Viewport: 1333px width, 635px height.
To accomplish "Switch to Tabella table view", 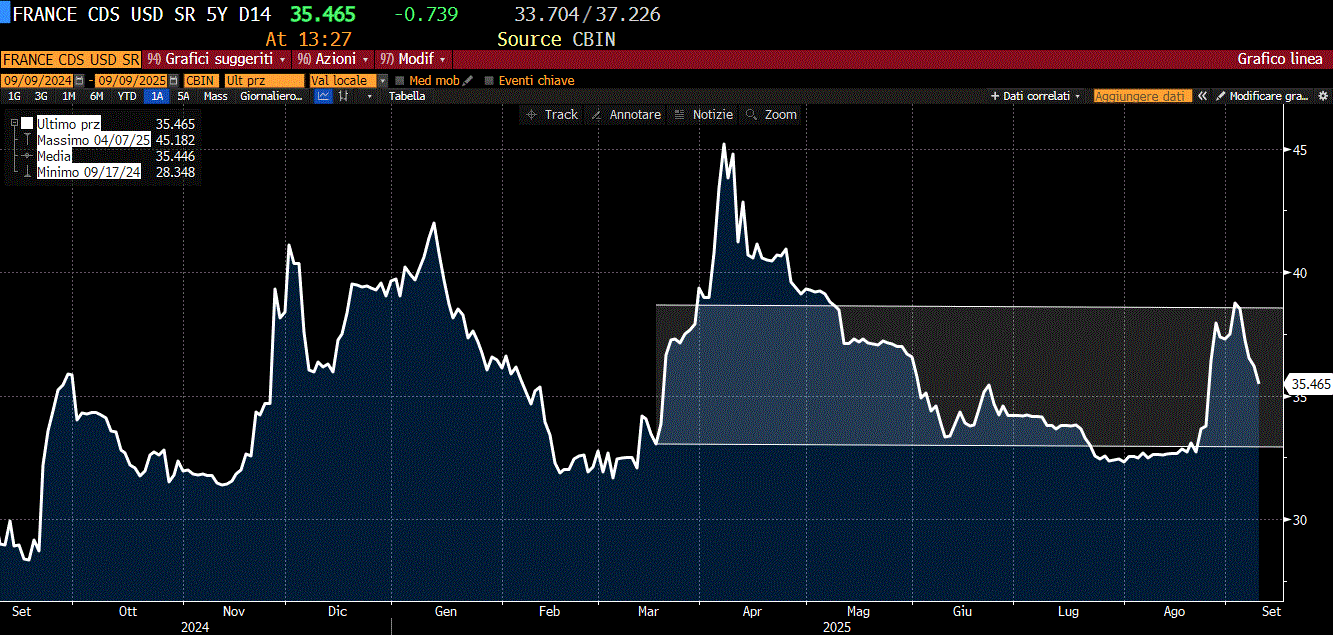I will pos(407,96).
